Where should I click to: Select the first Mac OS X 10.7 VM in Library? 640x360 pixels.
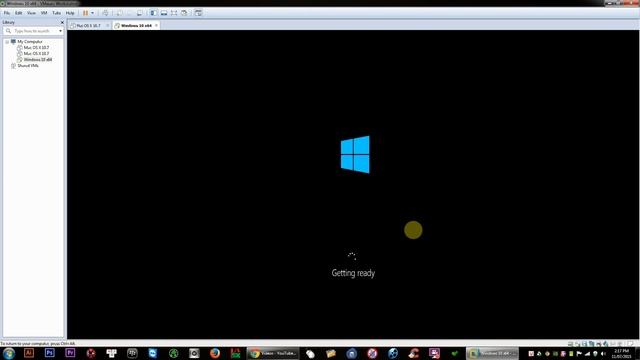pos(36,47)
